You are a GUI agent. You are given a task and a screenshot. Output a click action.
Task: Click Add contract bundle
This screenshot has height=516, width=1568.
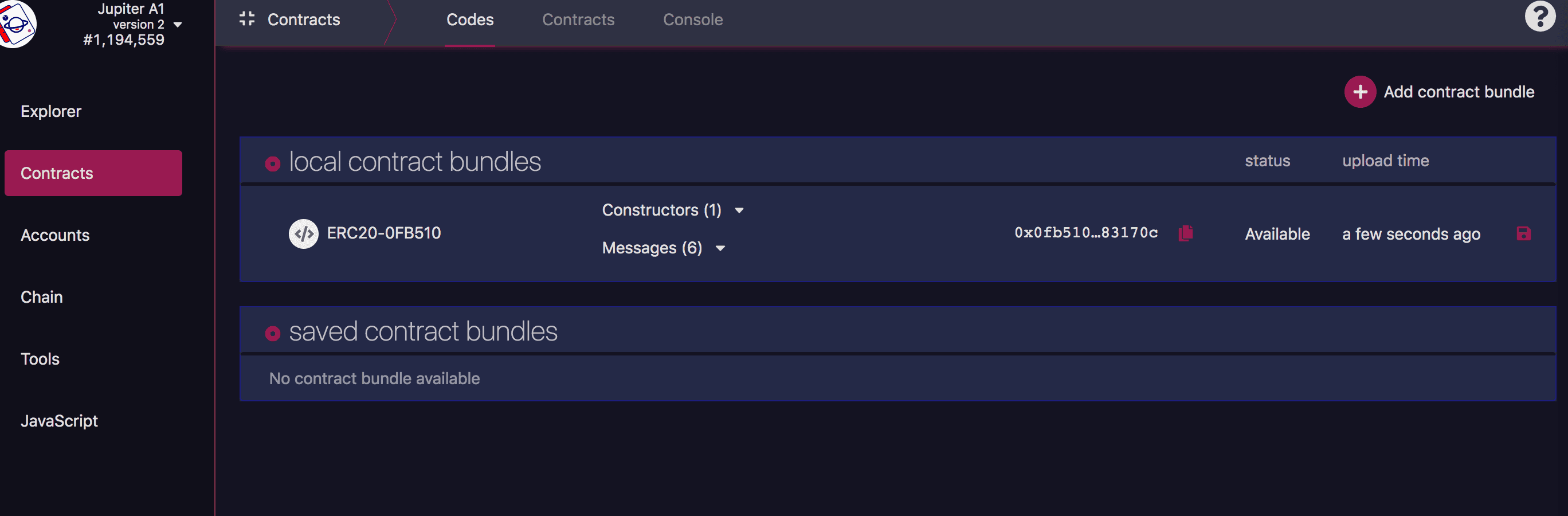pos(1459,92)
